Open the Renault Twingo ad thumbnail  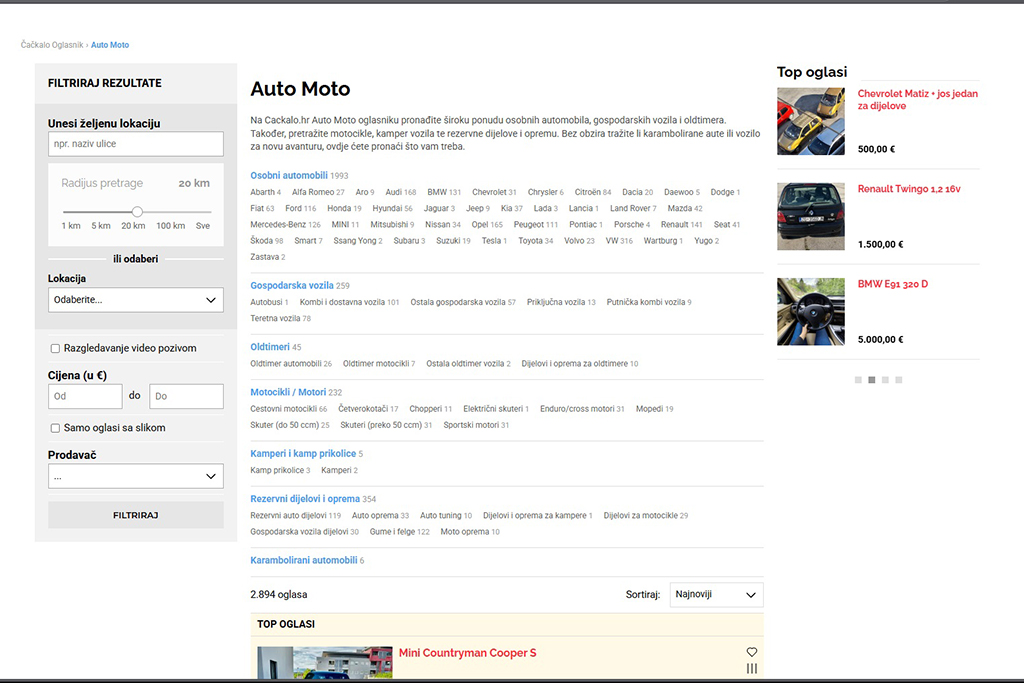811,216
